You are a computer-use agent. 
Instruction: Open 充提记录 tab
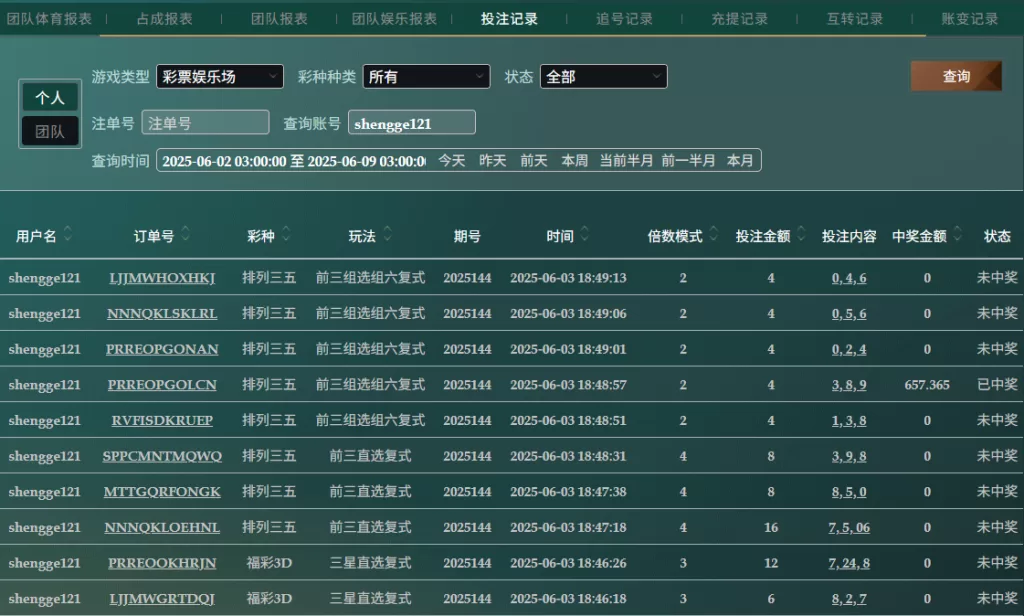tap(739, 19)
